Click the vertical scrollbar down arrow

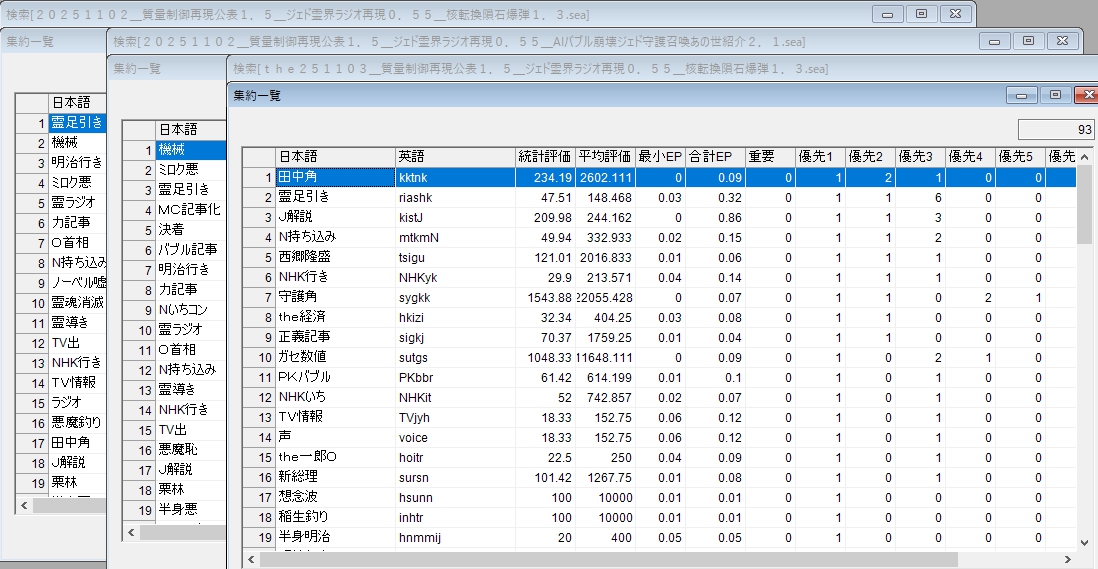pos(1085,541)
